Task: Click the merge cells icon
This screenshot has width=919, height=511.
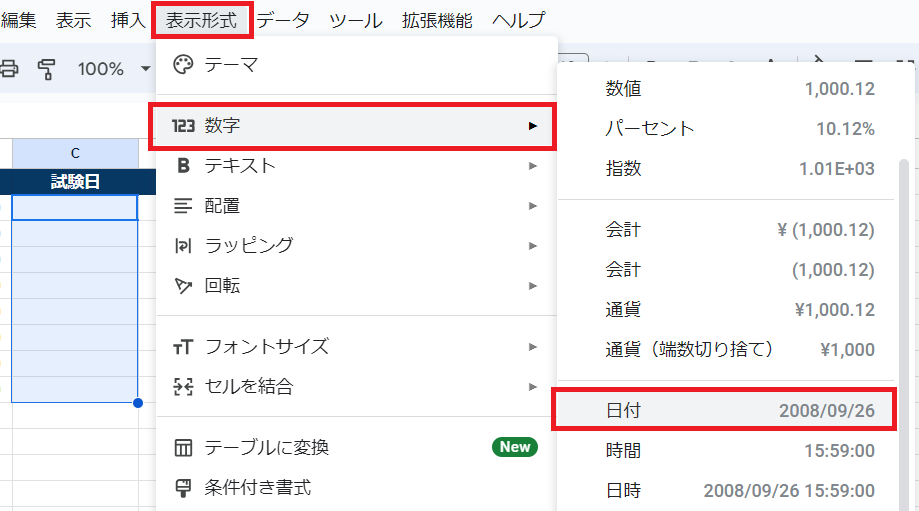Action: (183, 387)
